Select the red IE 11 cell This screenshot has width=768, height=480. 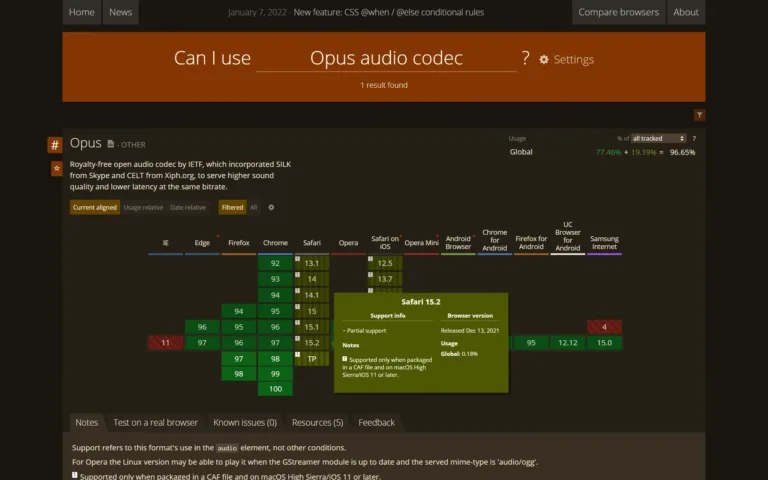point(166,343)
